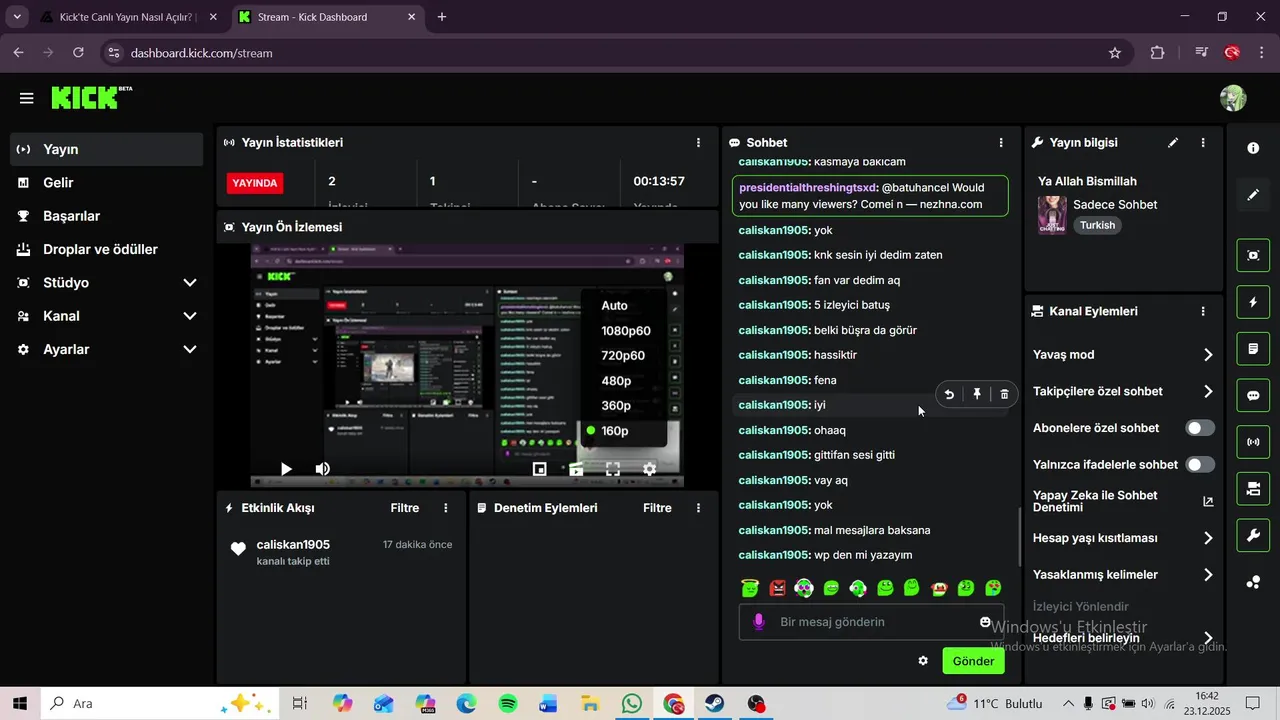Open chat settings gear beside Gönder

click(923, 661)
